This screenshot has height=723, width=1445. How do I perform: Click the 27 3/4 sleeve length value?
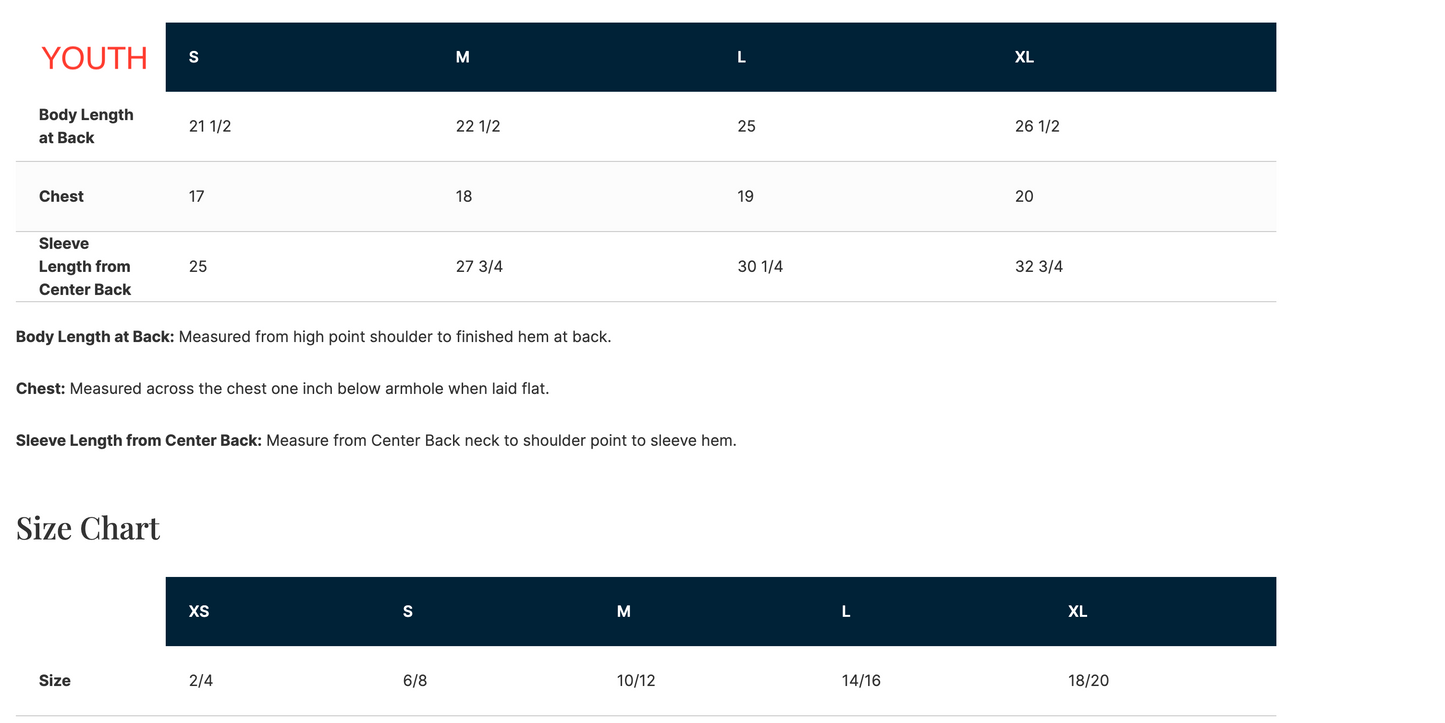tap(479, 266)
